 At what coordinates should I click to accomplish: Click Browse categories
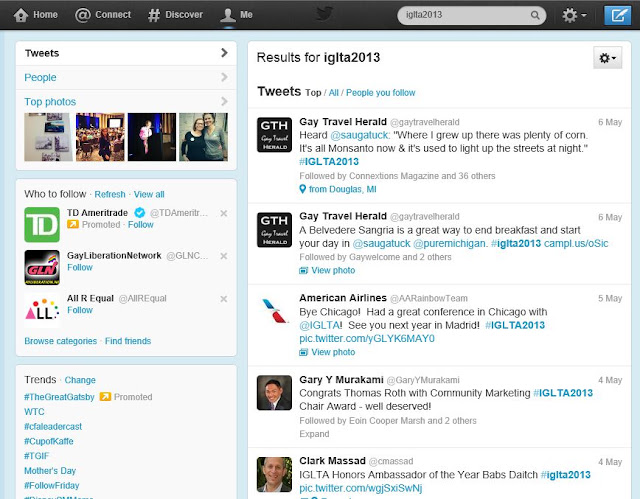tap(60, 341)
